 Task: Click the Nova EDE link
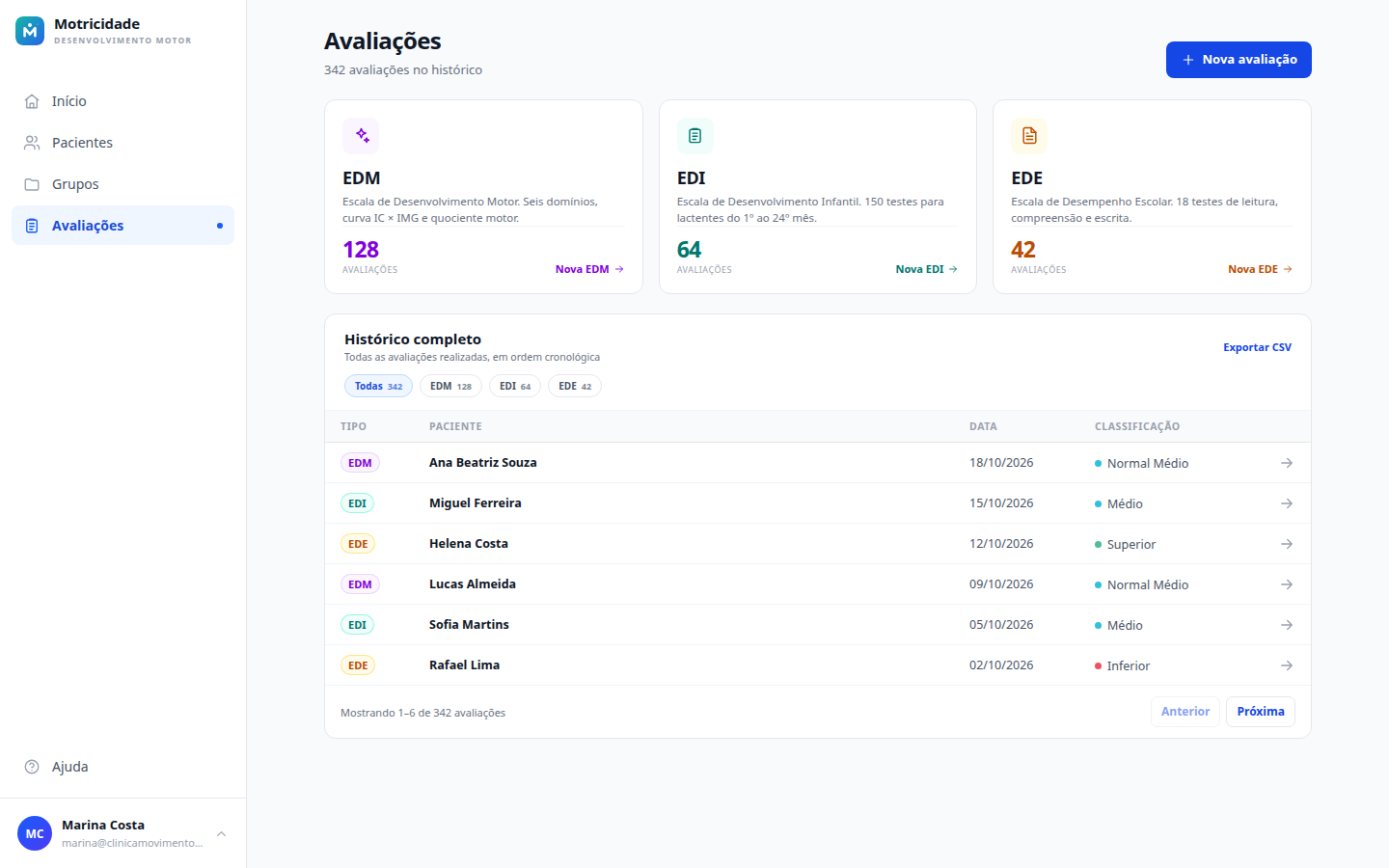pos(1260,269)
